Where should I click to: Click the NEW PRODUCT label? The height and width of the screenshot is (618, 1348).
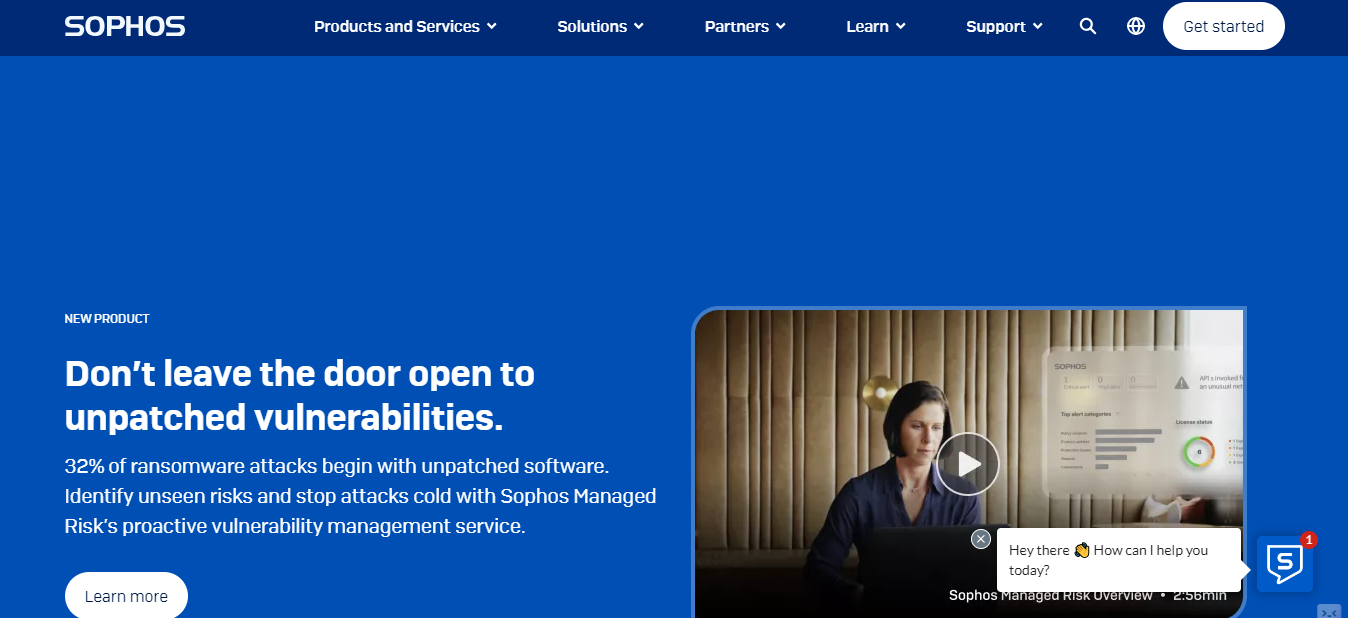tap(107, 319)
